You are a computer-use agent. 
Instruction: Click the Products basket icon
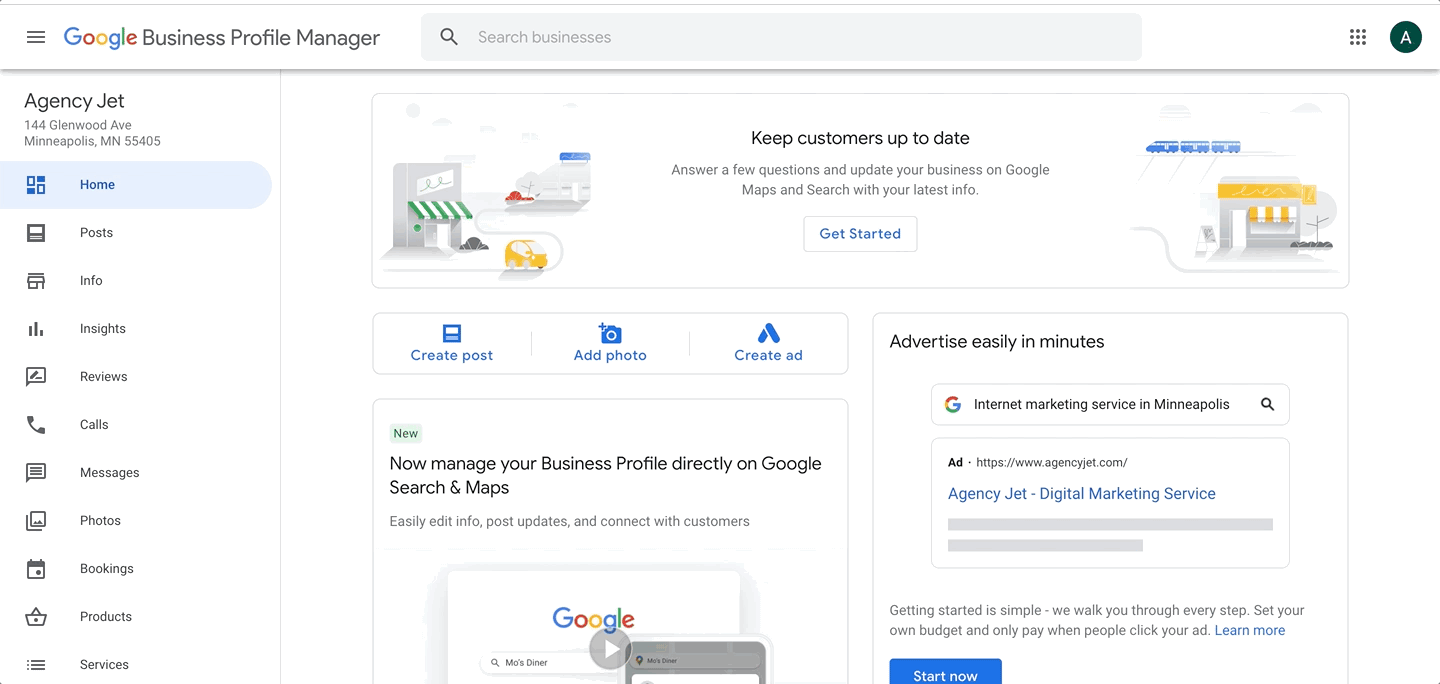coord(36,617)
